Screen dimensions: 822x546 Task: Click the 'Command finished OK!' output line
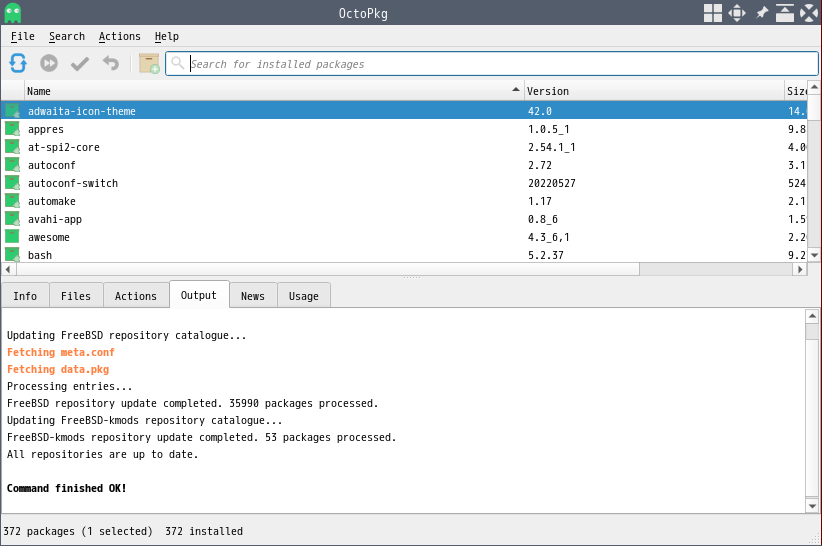(66, 488)
